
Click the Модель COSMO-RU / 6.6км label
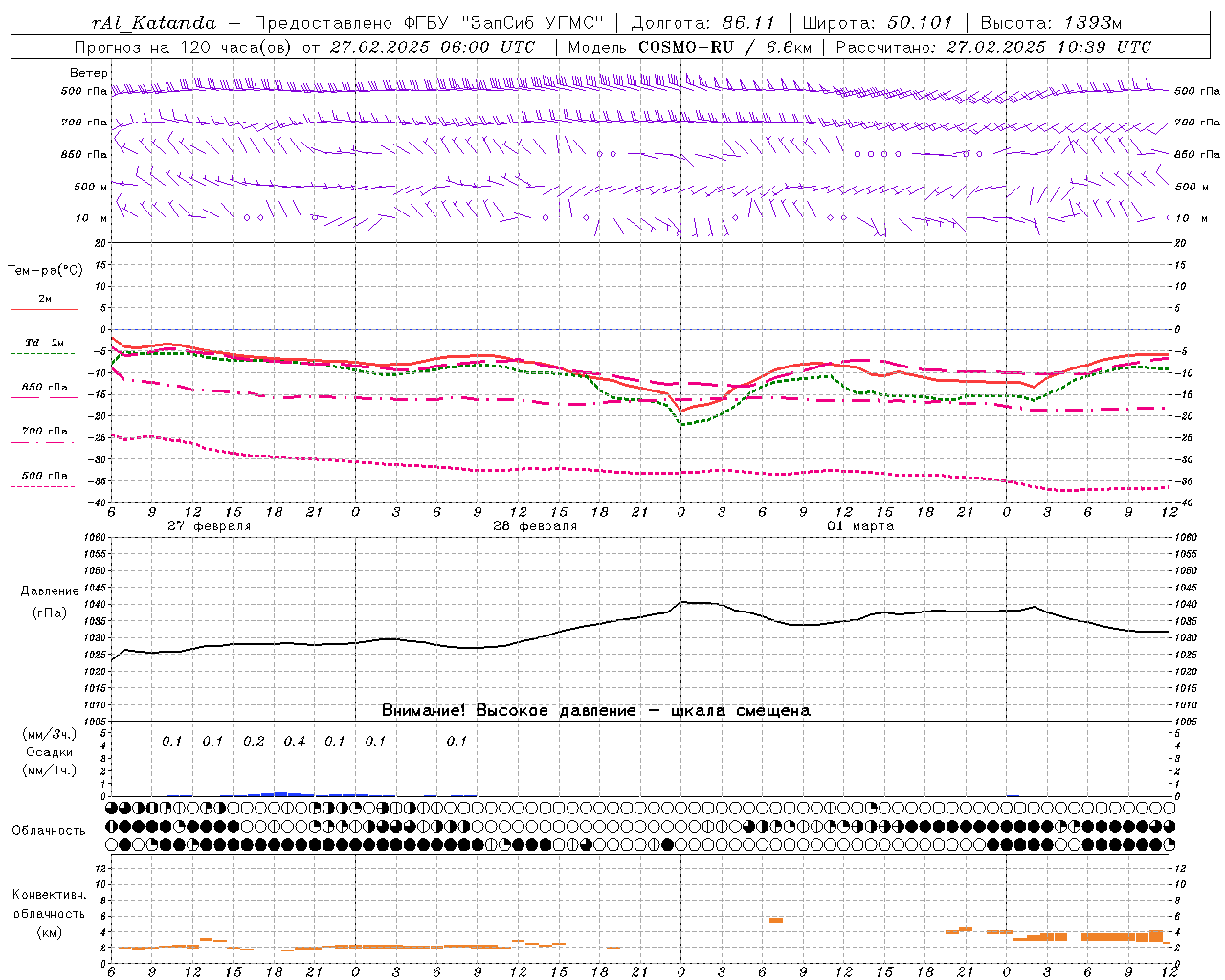coord(689,47)
